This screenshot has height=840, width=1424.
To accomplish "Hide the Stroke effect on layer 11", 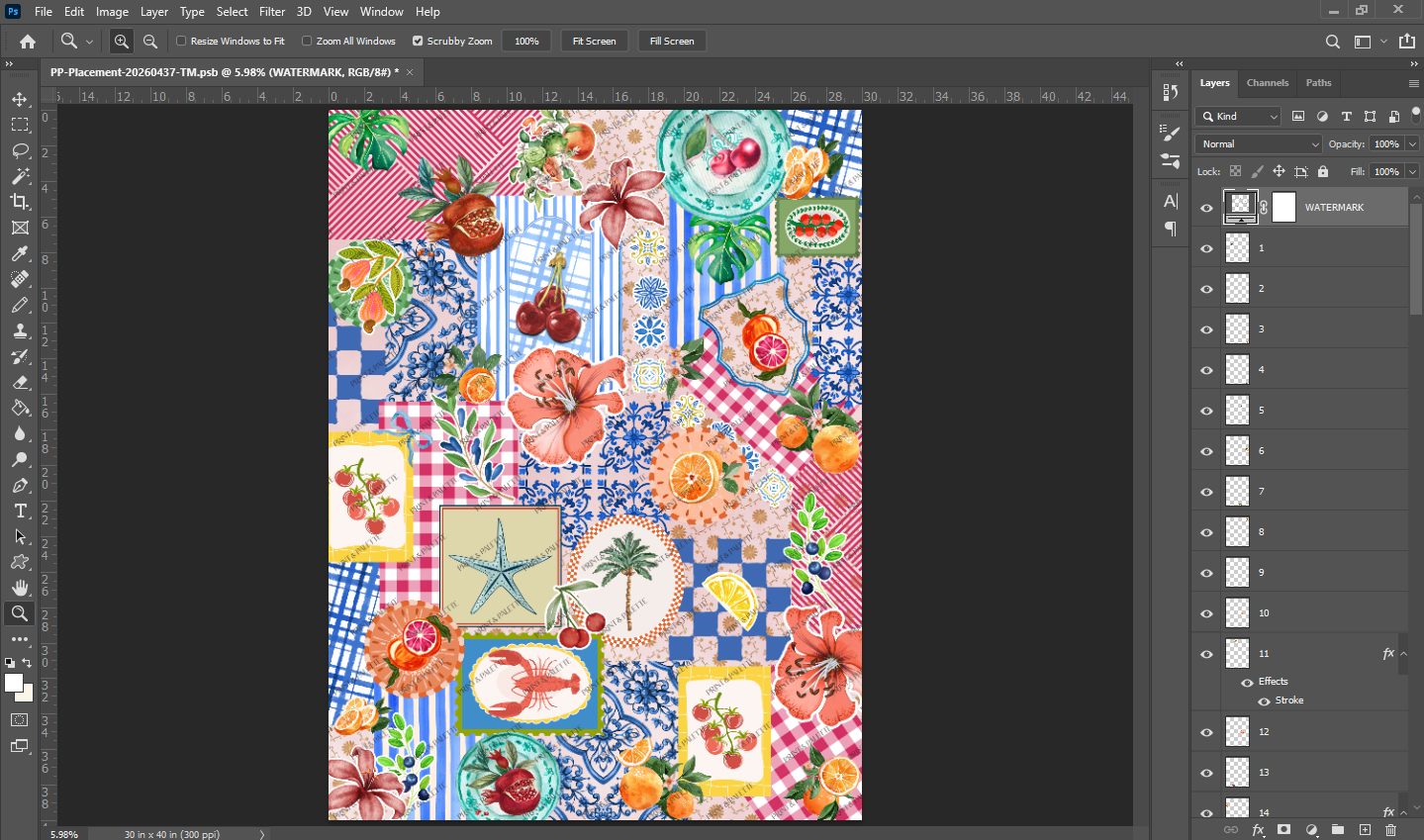I will point(1264,700).
